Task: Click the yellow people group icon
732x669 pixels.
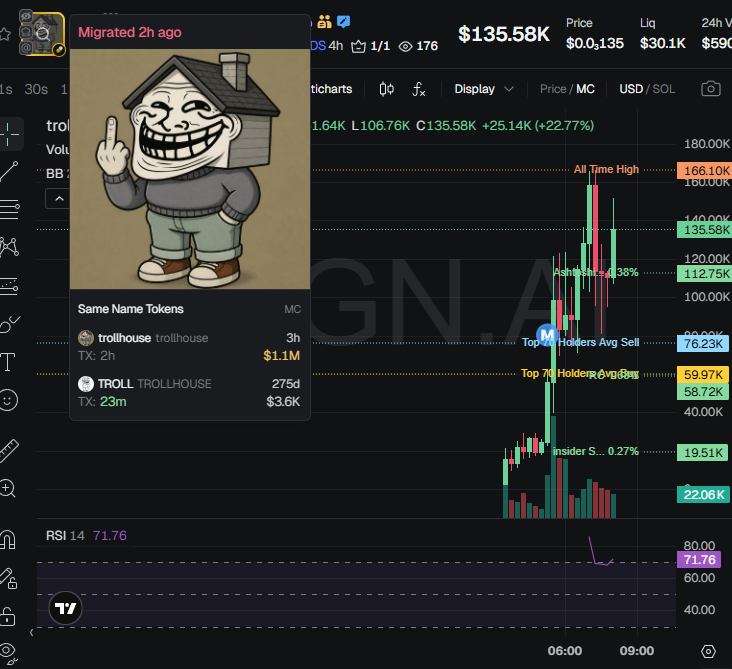Action: point(324,21)
